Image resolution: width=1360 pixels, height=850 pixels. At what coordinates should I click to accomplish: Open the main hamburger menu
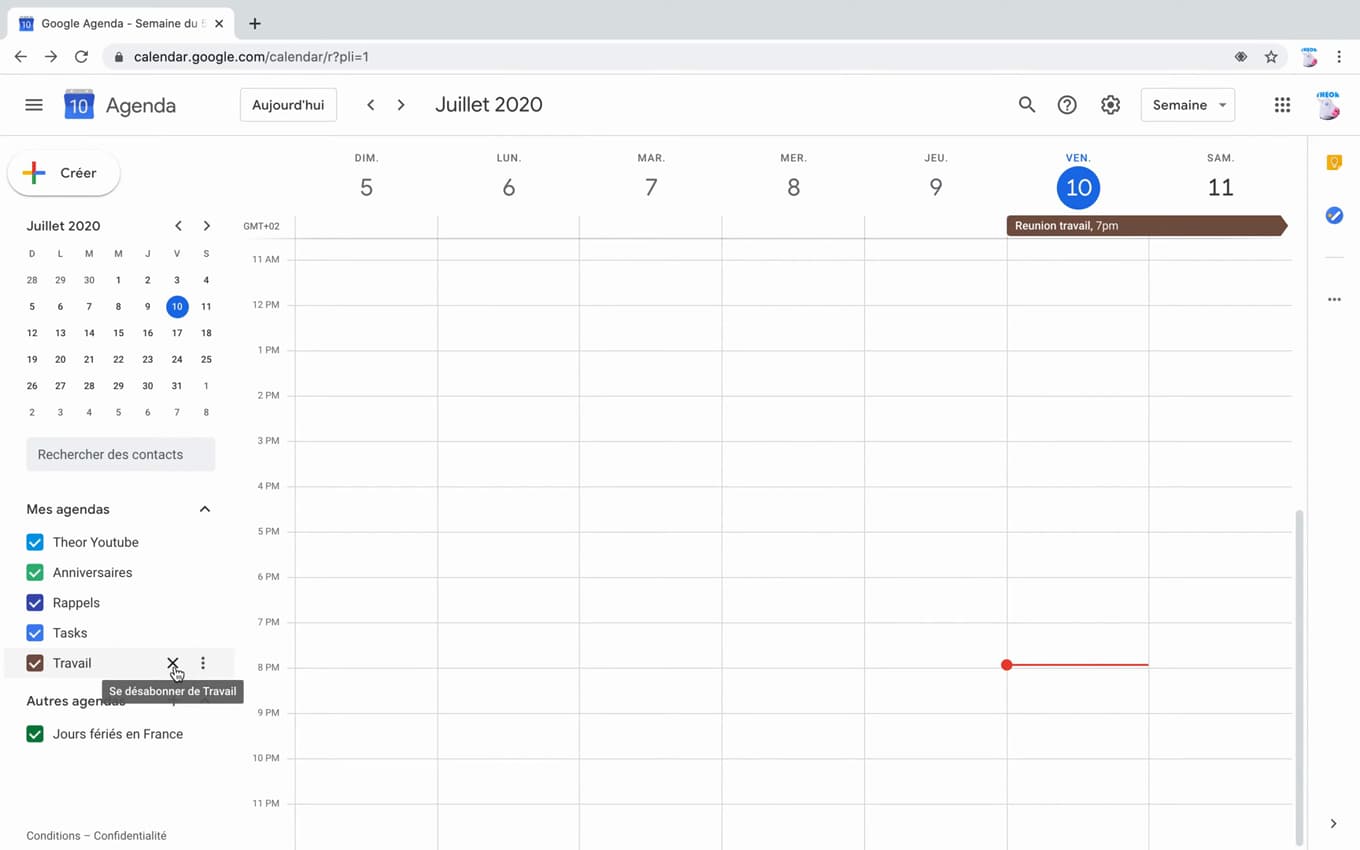(x=34, y=105)
